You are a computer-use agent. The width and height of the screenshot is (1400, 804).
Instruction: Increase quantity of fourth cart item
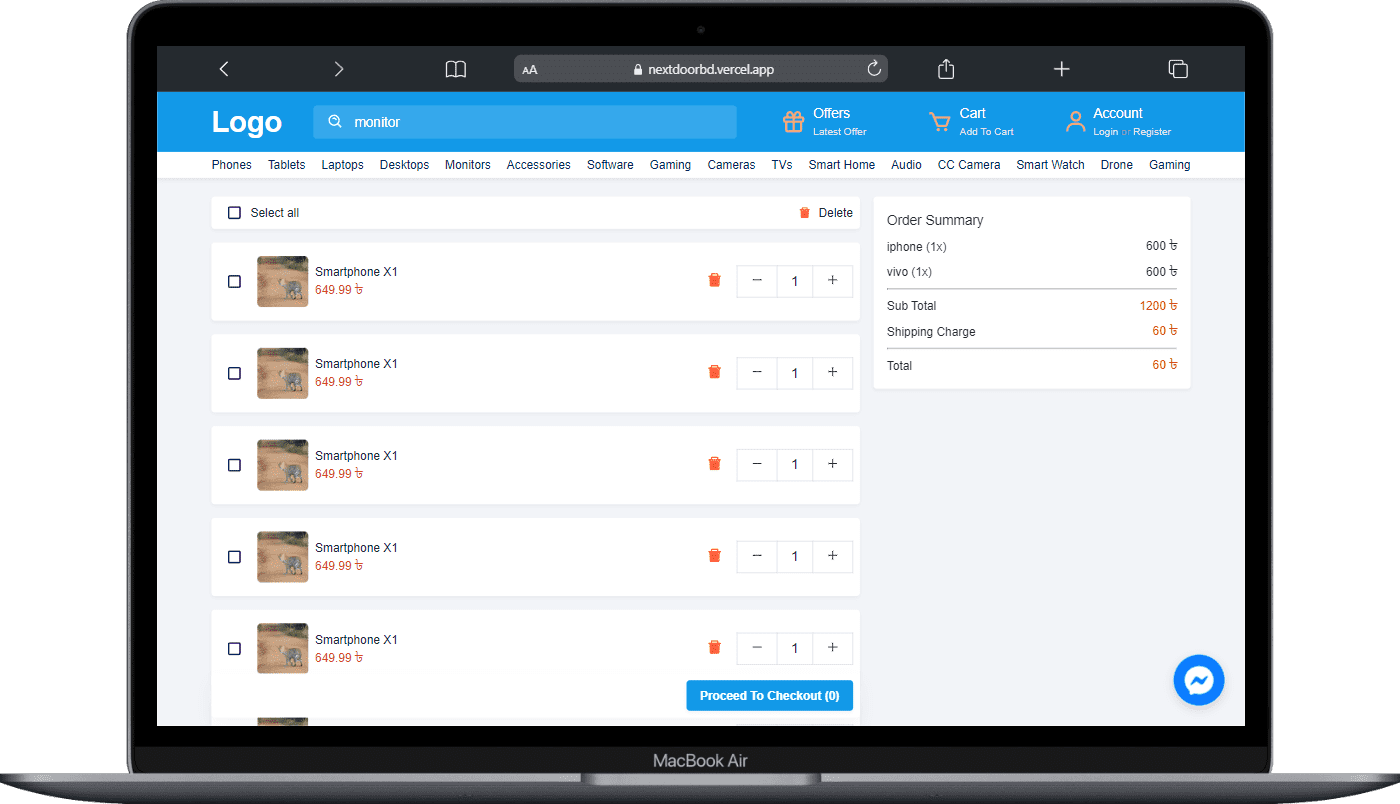point(832,557)
